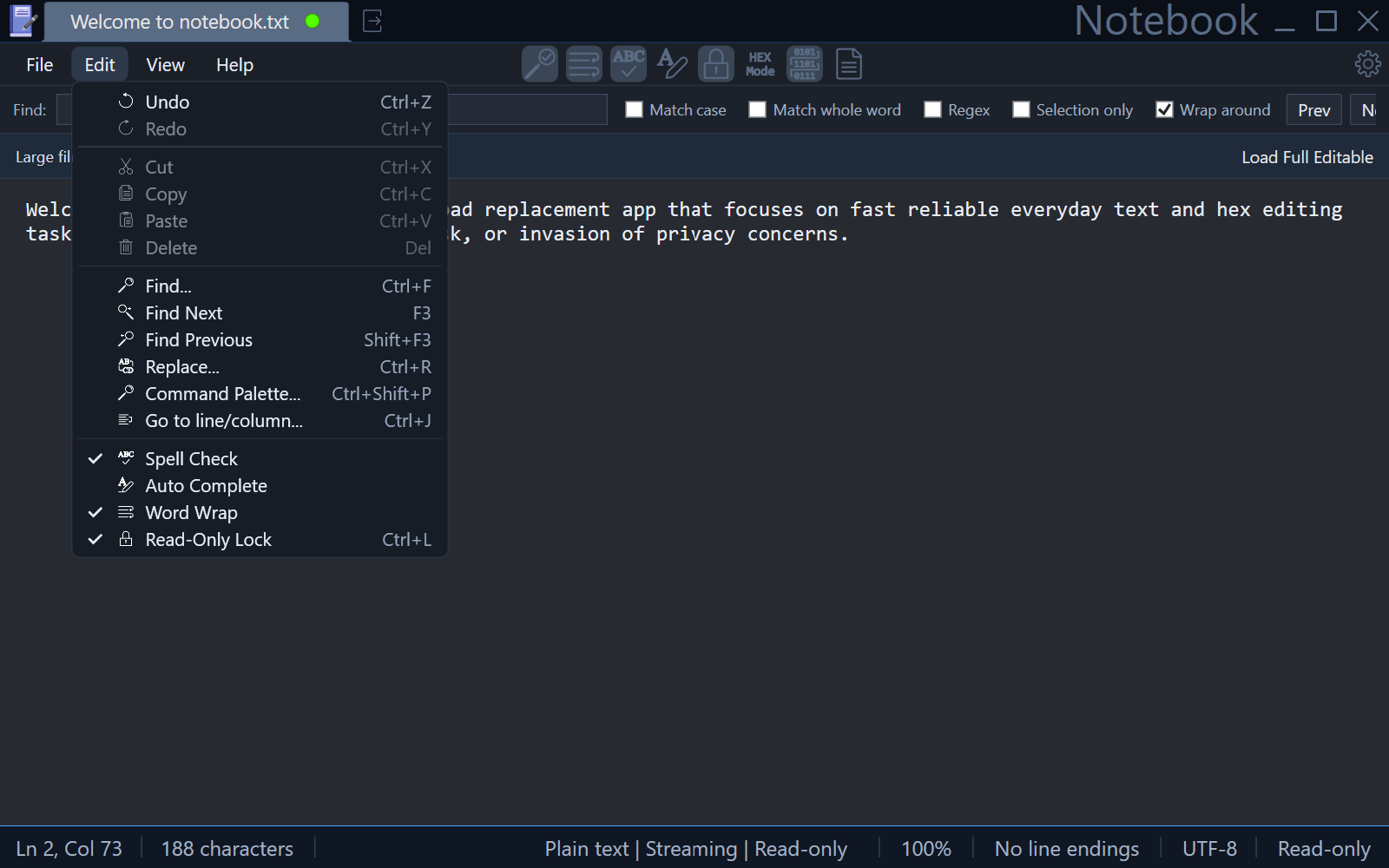
Task: Click UTF-8 encoding status entry
Action: coord(1209,848)
